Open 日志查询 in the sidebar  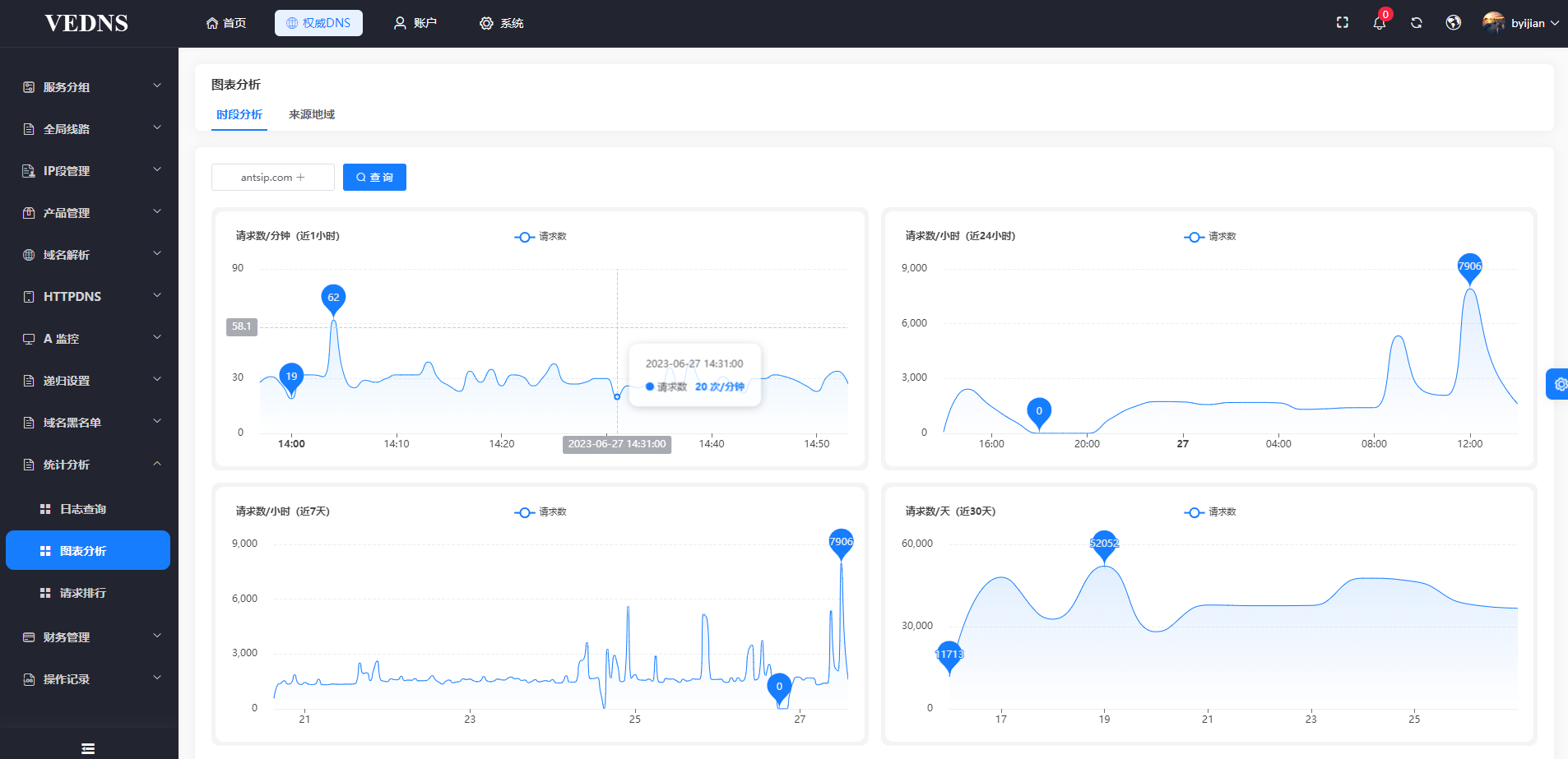pyautogui.click(x=83, y=509)
